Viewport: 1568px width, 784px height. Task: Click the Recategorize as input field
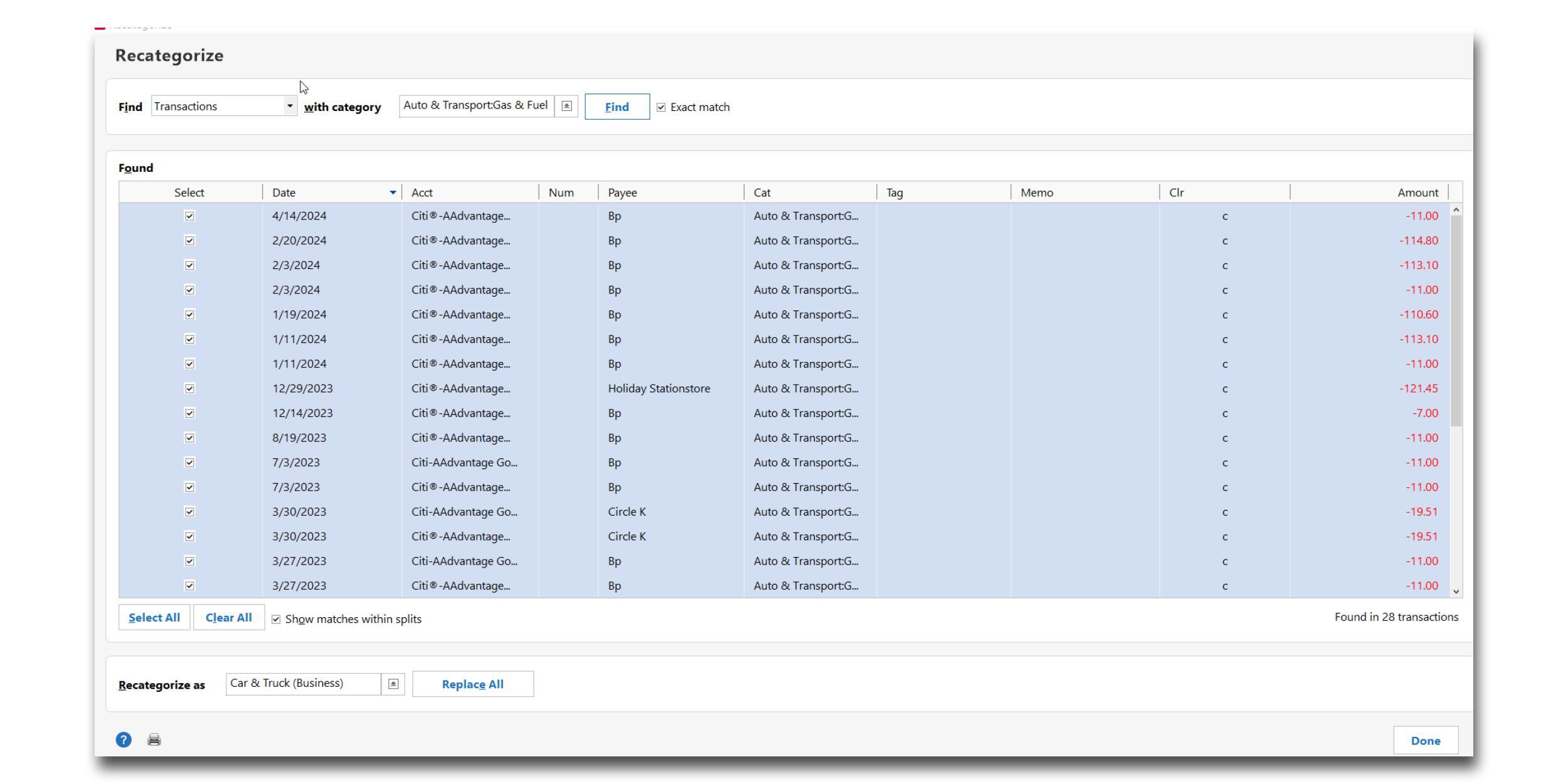point(303,684)
